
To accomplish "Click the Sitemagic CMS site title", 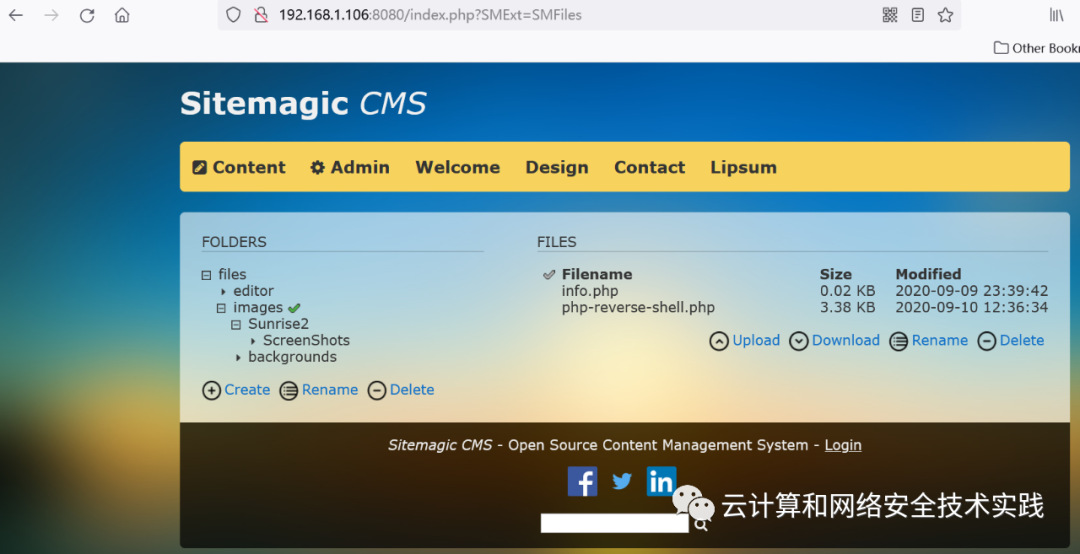I will click(x=303, y=104).
